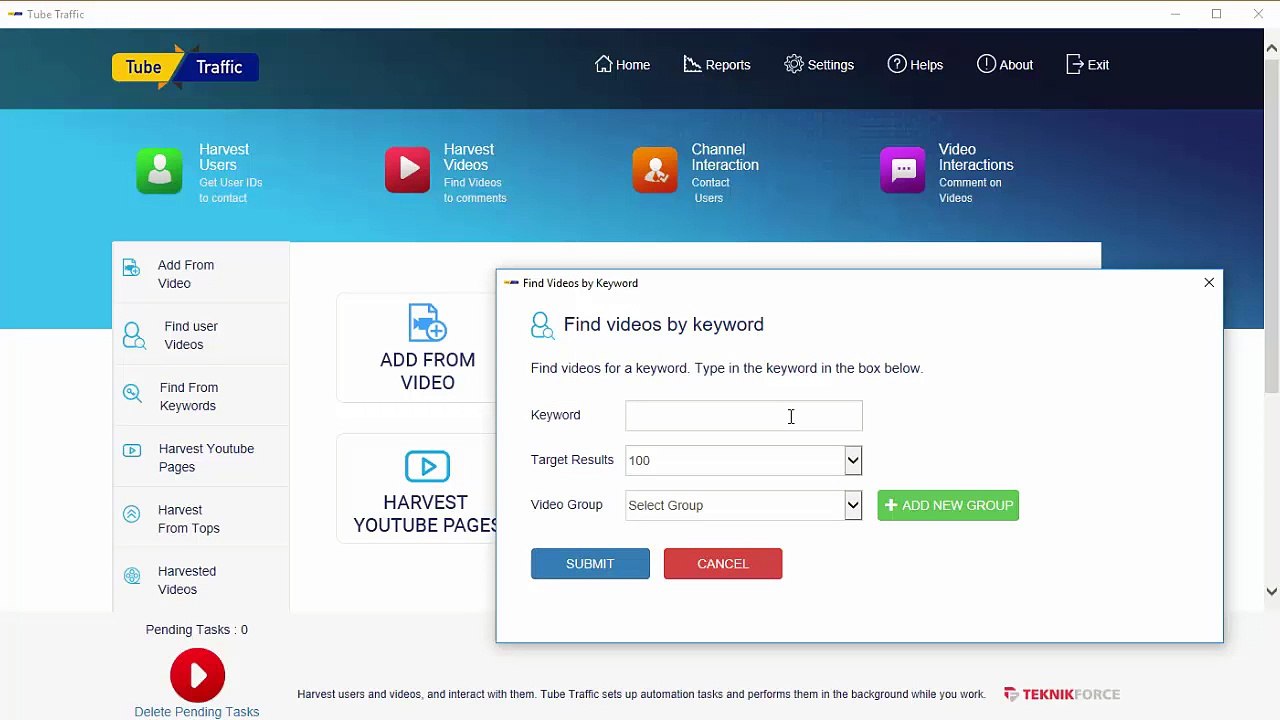
Task: Click the Exit door icon
Action: point(1075,64)
